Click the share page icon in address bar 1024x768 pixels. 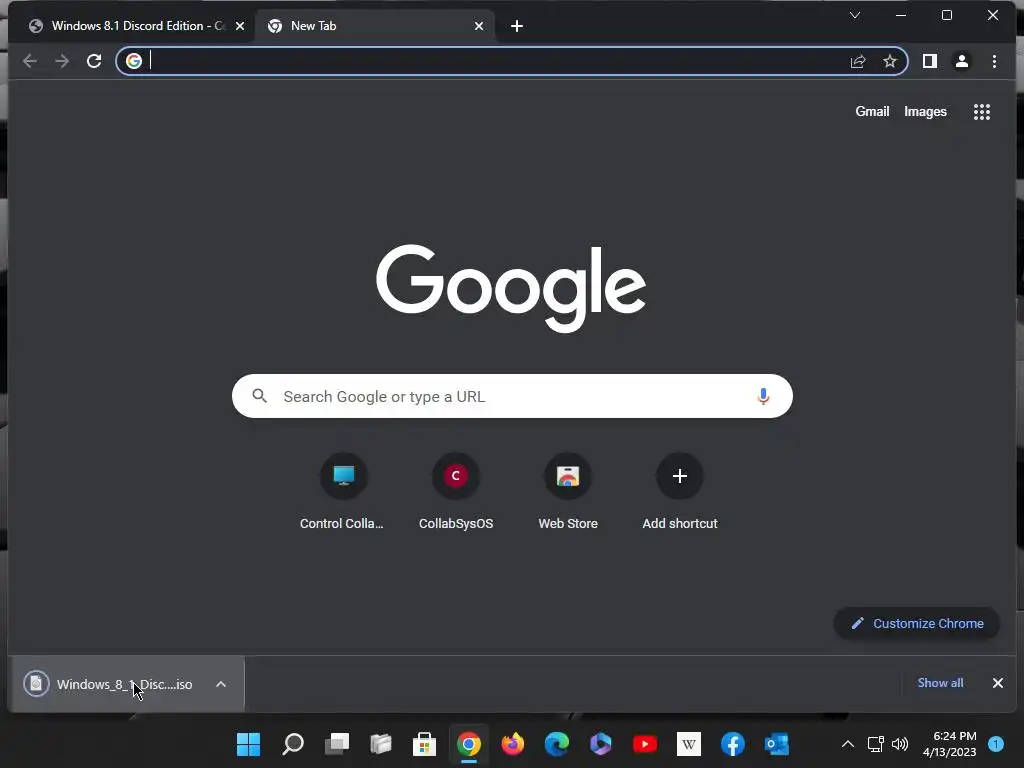pyautogui.click(x=857, y=61)
